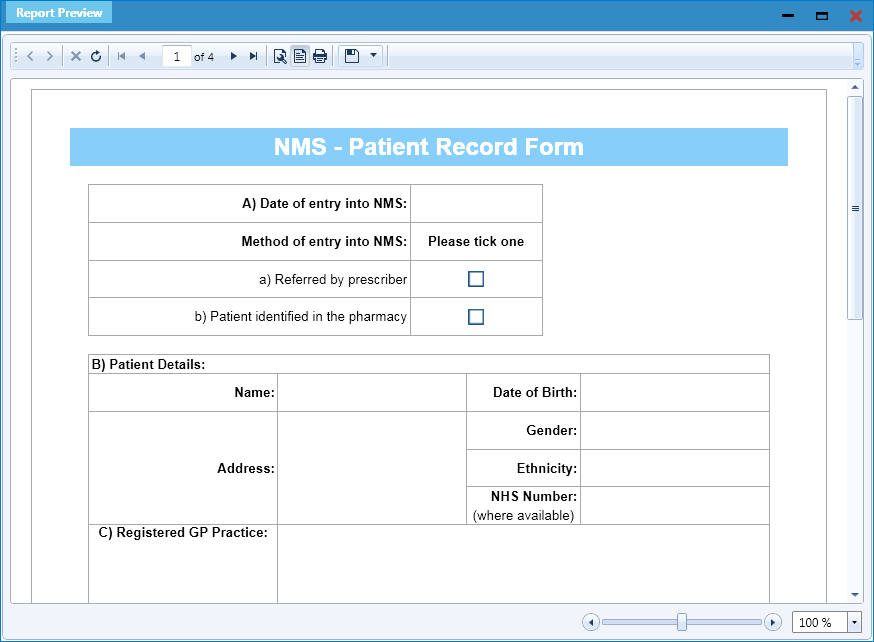Go to the previous page

[x=142, y=56]
